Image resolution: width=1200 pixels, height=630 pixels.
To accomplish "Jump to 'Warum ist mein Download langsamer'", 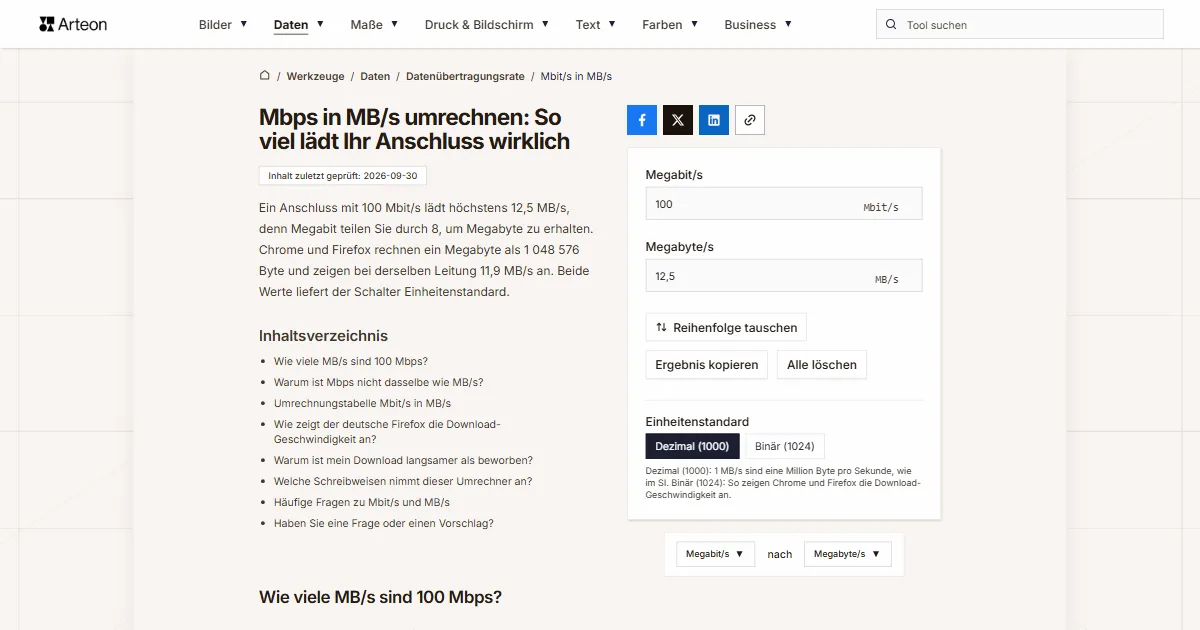I will 403,460.
